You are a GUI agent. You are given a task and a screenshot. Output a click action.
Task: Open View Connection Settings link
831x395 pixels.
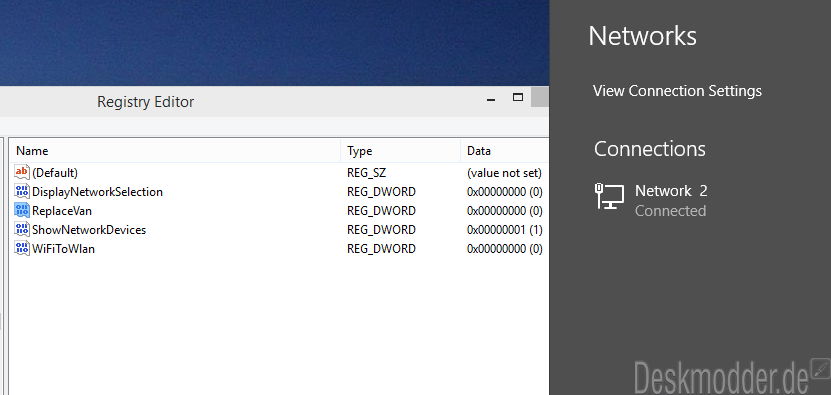pos(677,91)
